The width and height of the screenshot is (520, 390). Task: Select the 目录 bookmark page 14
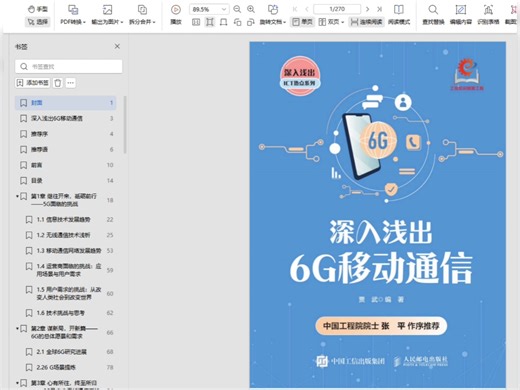[66, 181]
